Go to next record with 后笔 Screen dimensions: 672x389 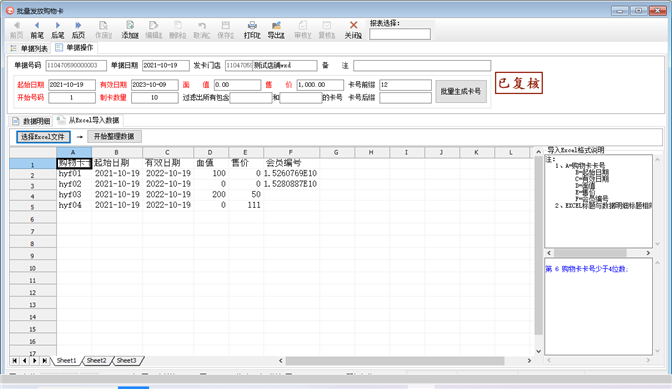(x=57, y=30)
